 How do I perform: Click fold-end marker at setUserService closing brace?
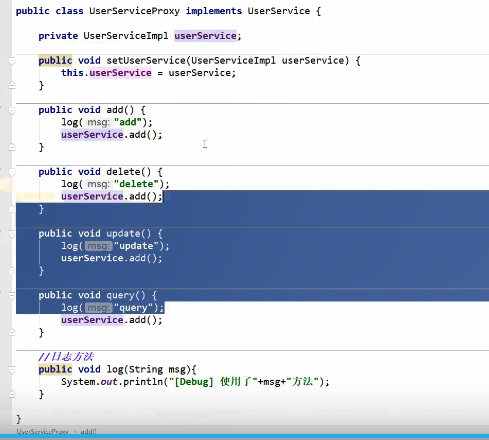[x=12, y=85]
